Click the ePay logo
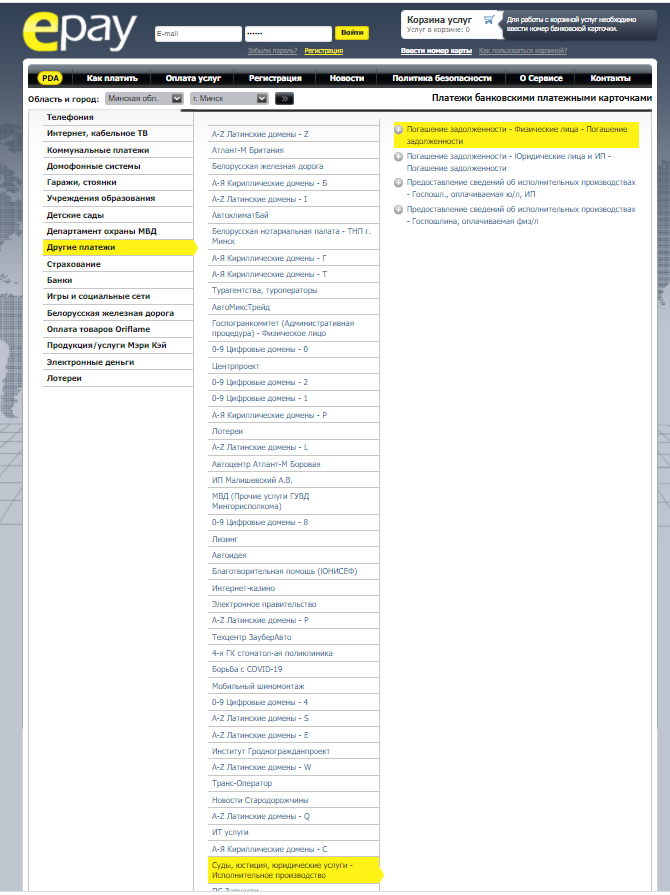The image size is (670, 895). 80,32
